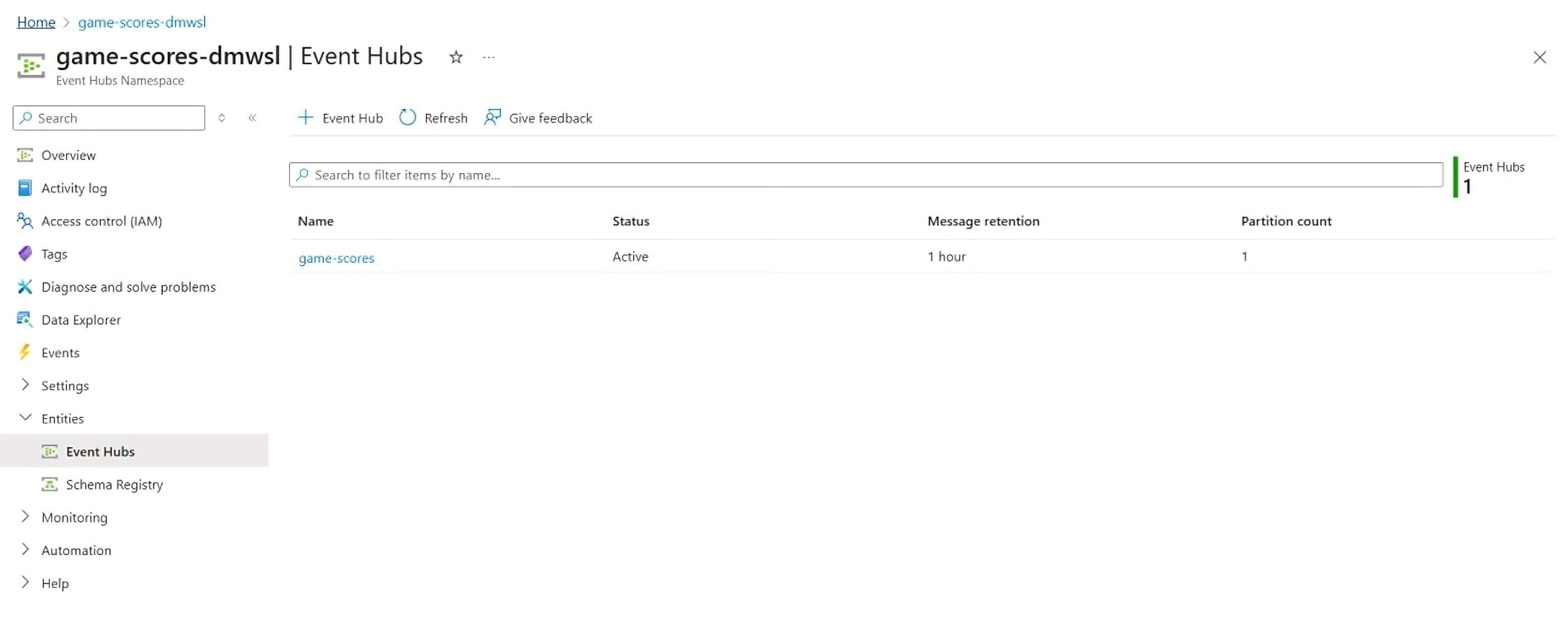Screen dimensions: 1568x618
Task: Sort by Status column header
Action: tap(631, 221)
